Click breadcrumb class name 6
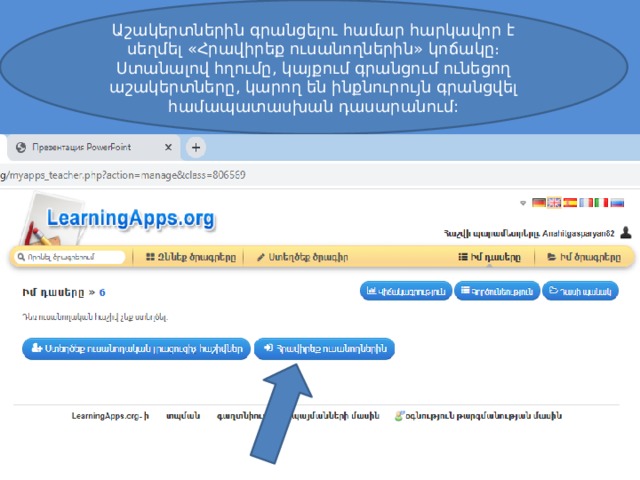The width and height of the screenshot is (640, 480). click(102, 292)
